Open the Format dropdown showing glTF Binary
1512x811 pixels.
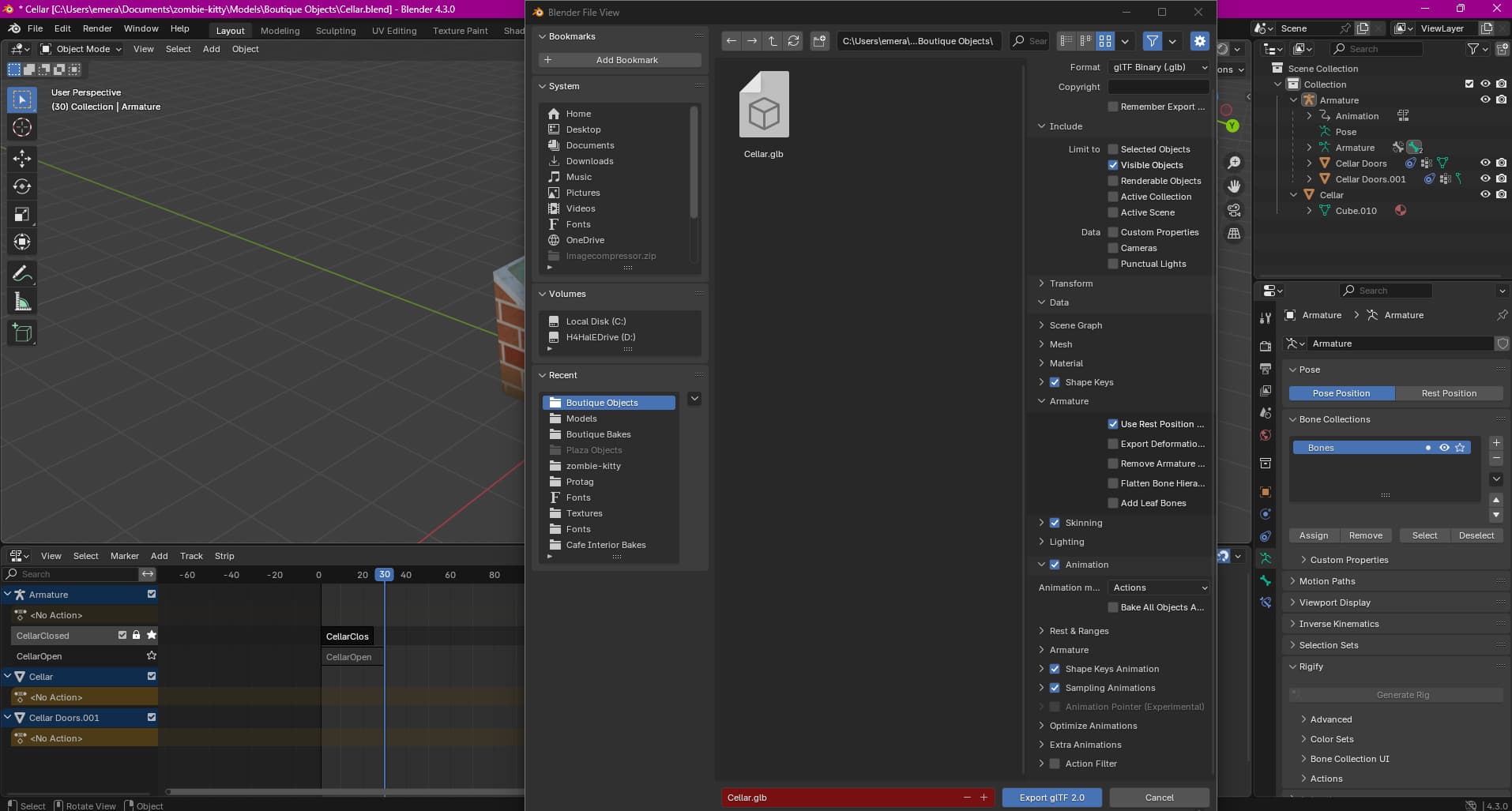[x=1158, y=67]
